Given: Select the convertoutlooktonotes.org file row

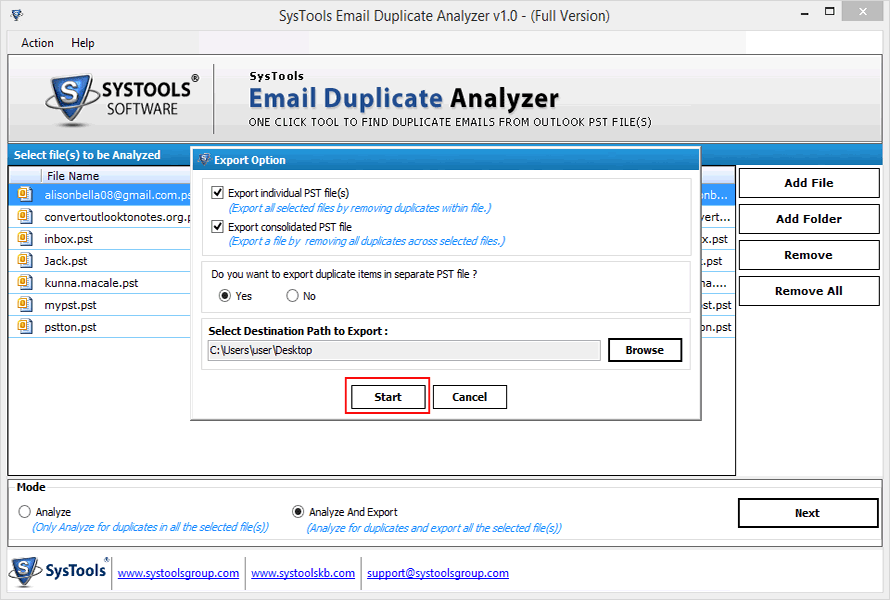Looking at the screenshot, I should pyautogui.click(x=100, y=217).
